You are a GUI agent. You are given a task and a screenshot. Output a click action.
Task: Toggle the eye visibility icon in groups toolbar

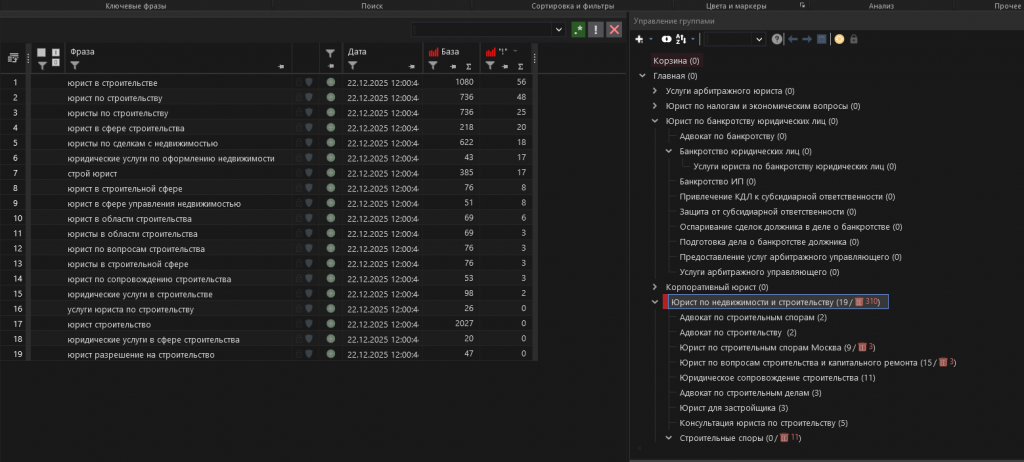666,39
